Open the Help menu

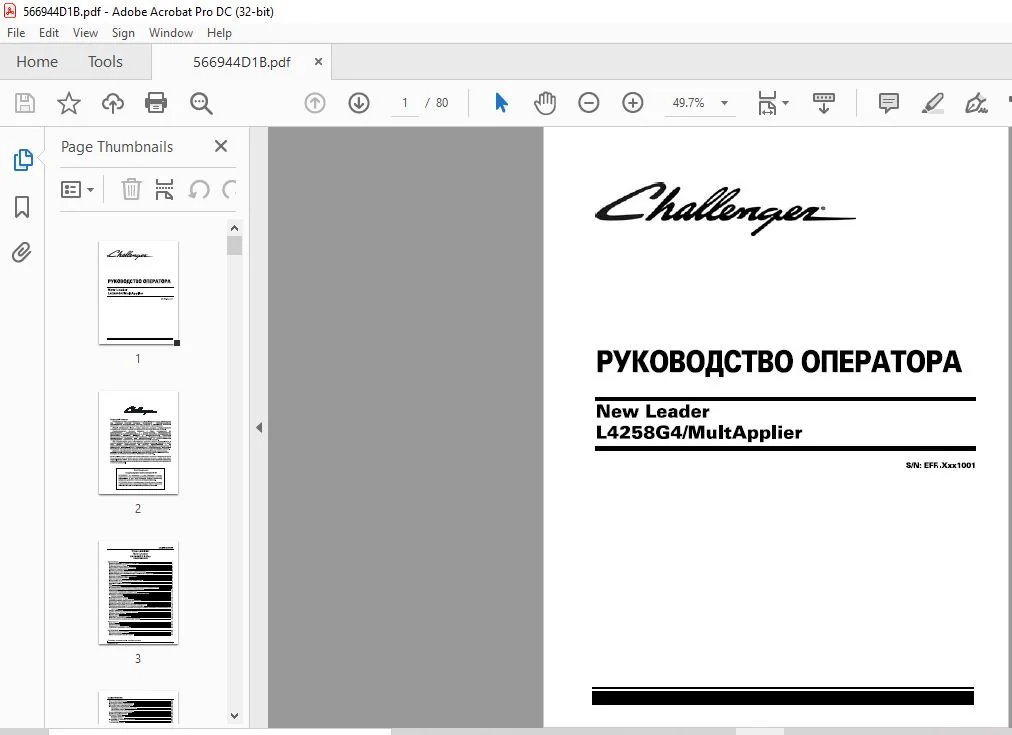coord(219,33)
